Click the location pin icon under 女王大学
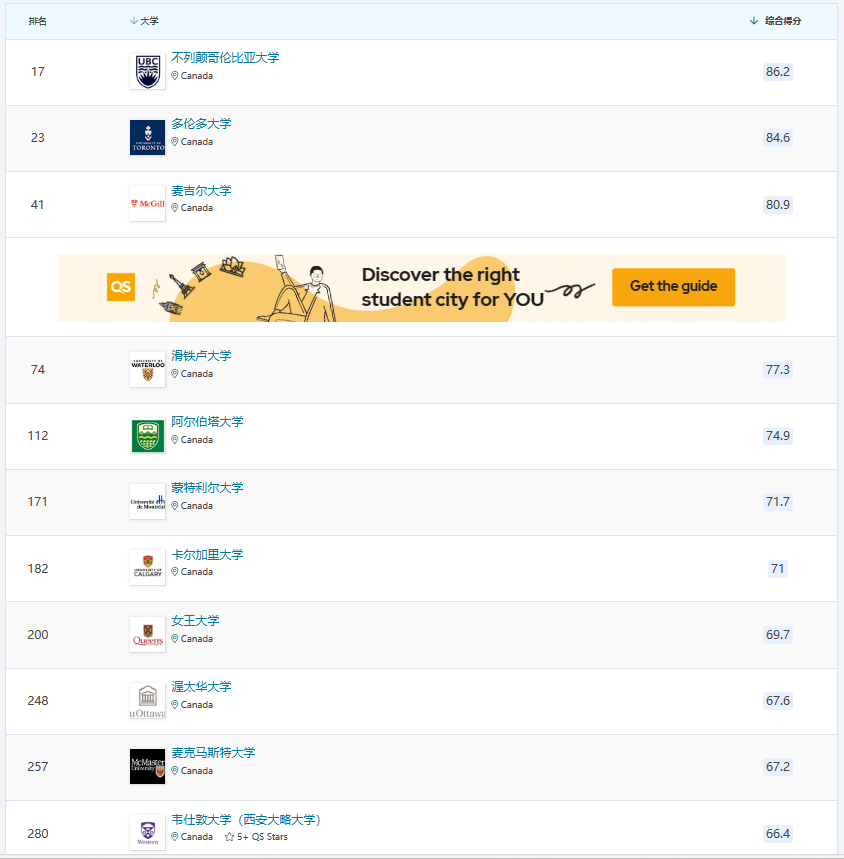 (175, 639)
